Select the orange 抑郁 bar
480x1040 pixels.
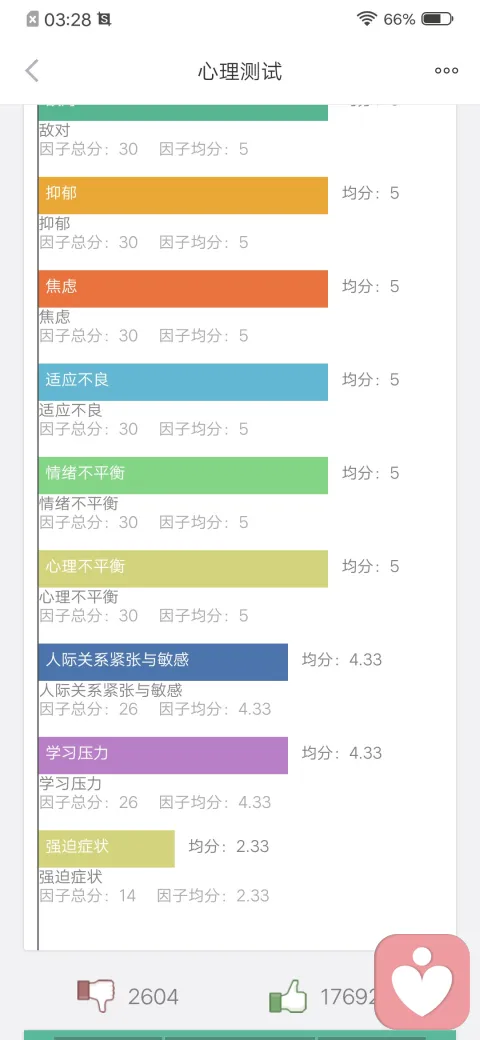click(x=183, y=195)
